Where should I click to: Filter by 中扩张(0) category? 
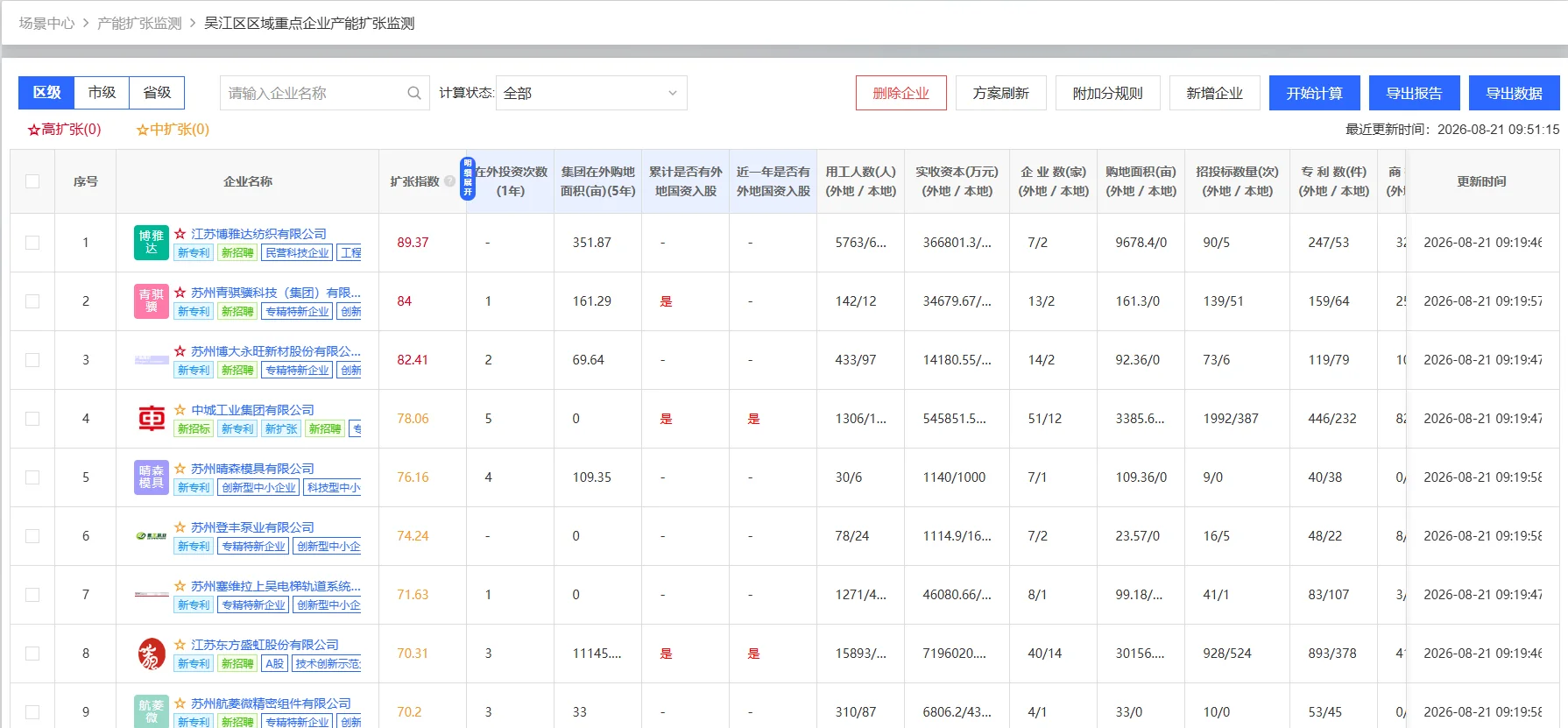pyautogui.click(x=173, y=130)
